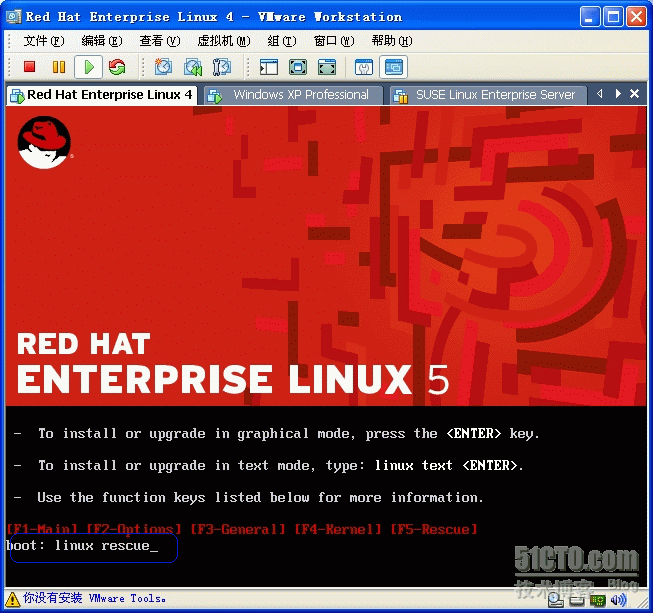Screen dimensions: 653x613
Task: Click the resize grip at window corner
Action: click(643, 603)
